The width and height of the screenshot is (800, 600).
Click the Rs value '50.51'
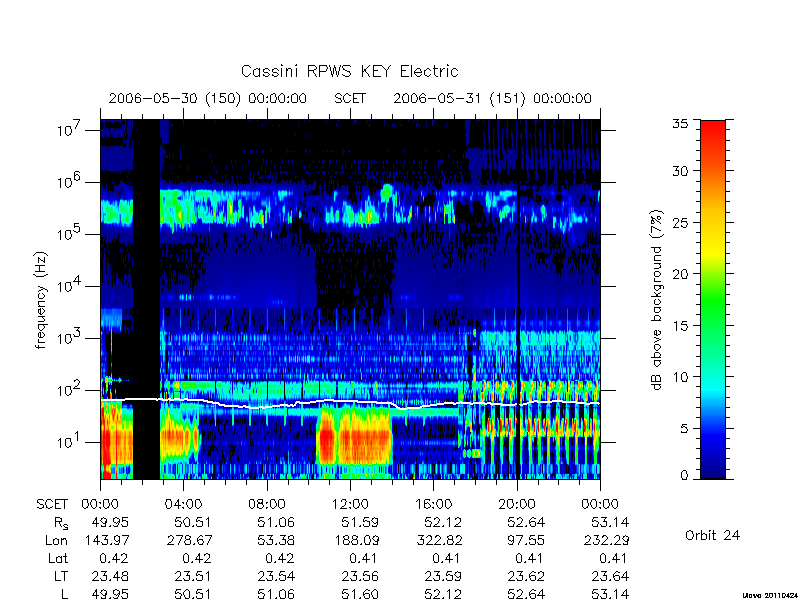[192, 522]
